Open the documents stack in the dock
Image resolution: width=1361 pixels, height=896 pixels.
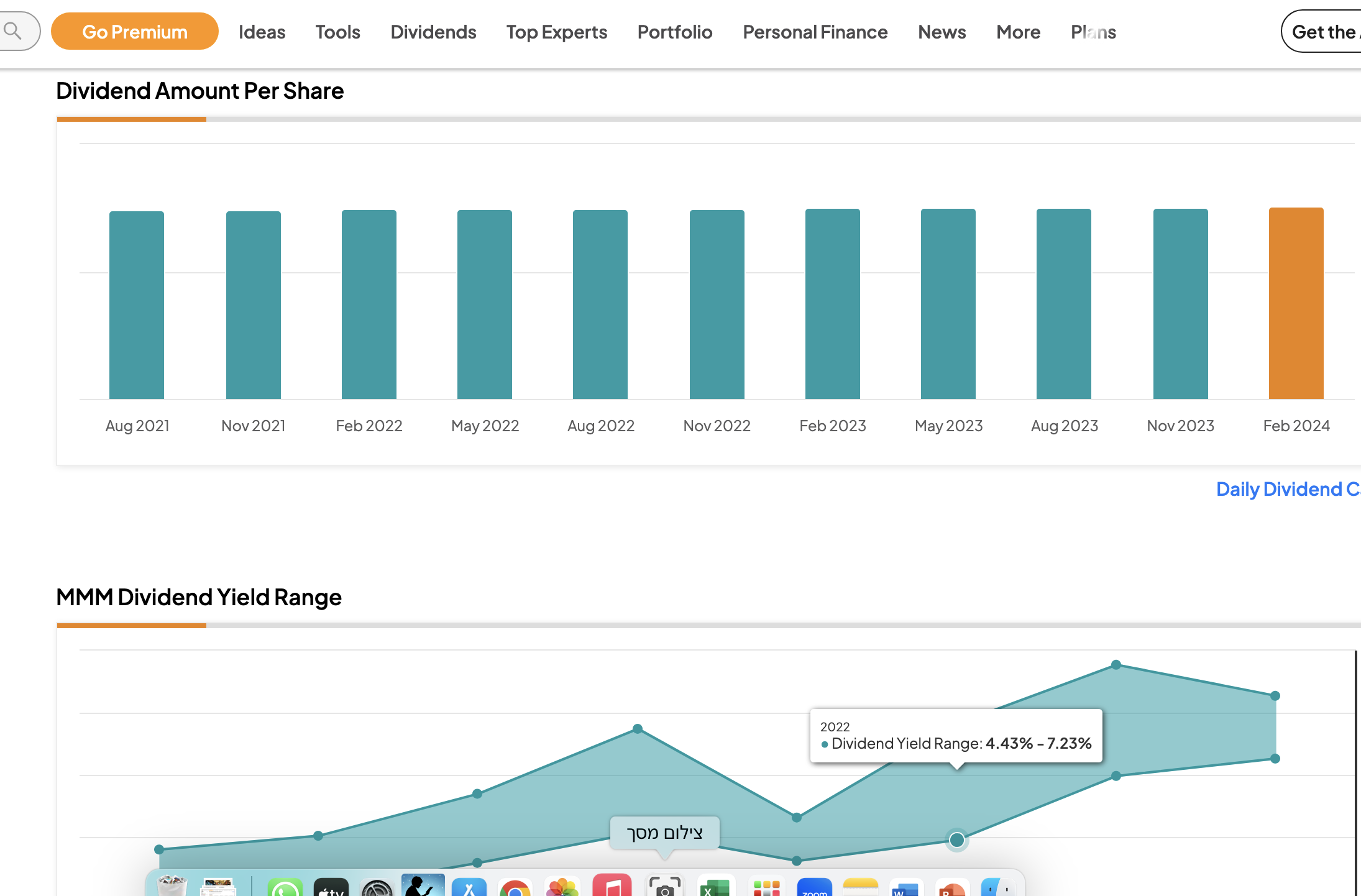click(218, 887)
